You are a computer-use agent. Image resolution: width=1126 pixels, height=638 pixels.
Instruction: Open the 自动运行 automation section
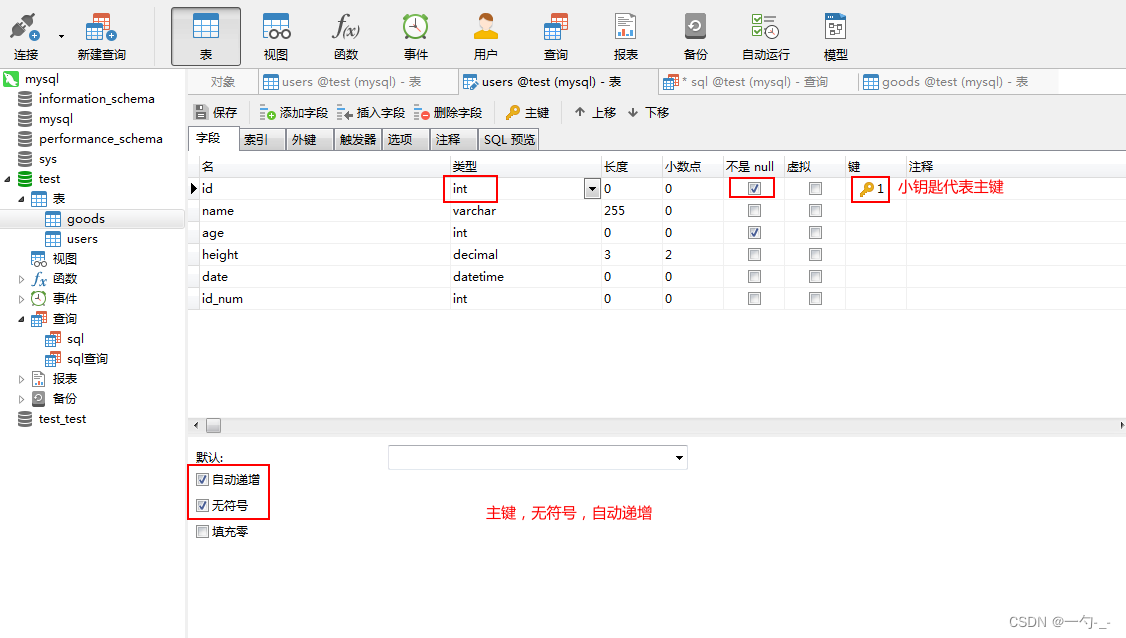766,36
